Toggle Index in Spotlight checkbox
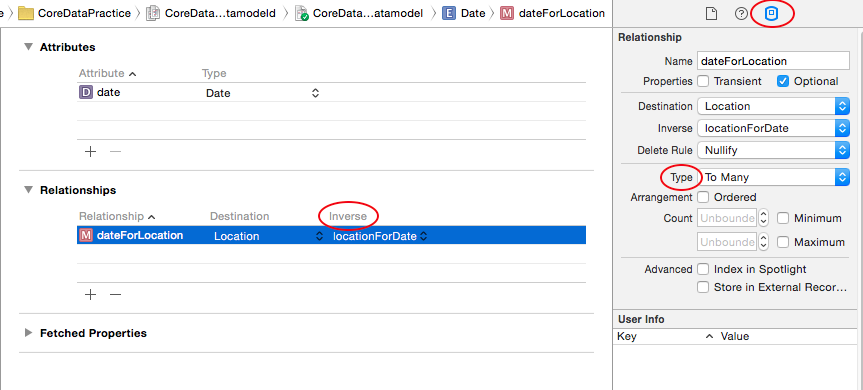This screenshot has height=390, width=863. coord(703,270)
